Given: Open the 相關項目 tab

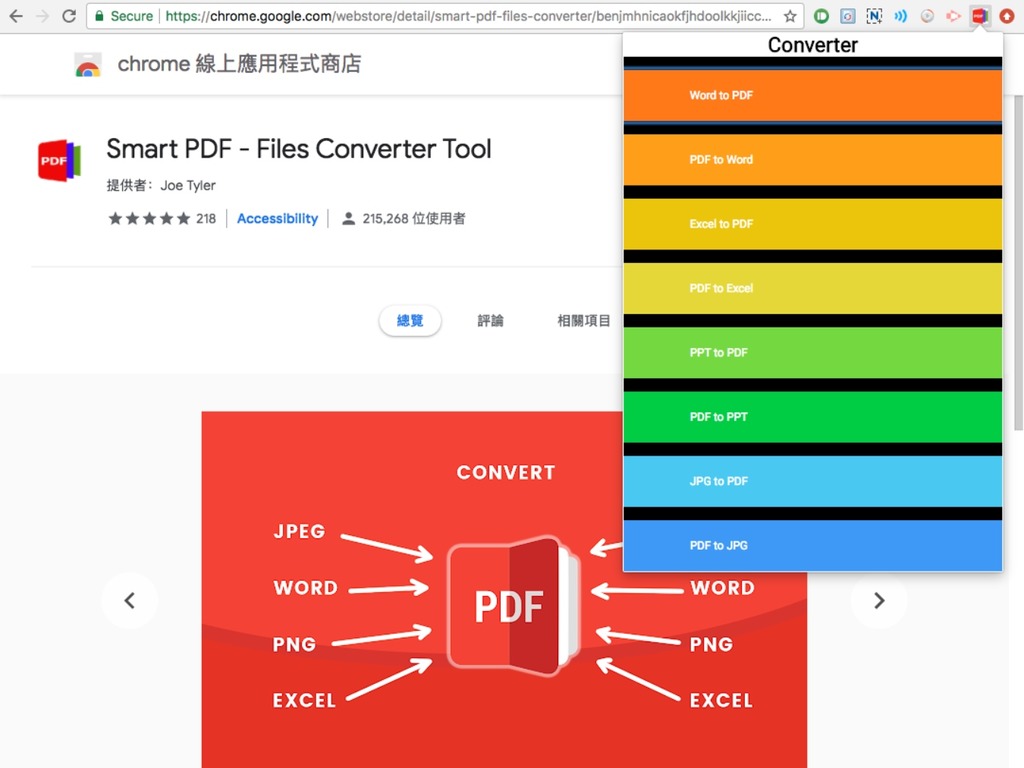Looking at the screenshot, I should click(584, 320).
